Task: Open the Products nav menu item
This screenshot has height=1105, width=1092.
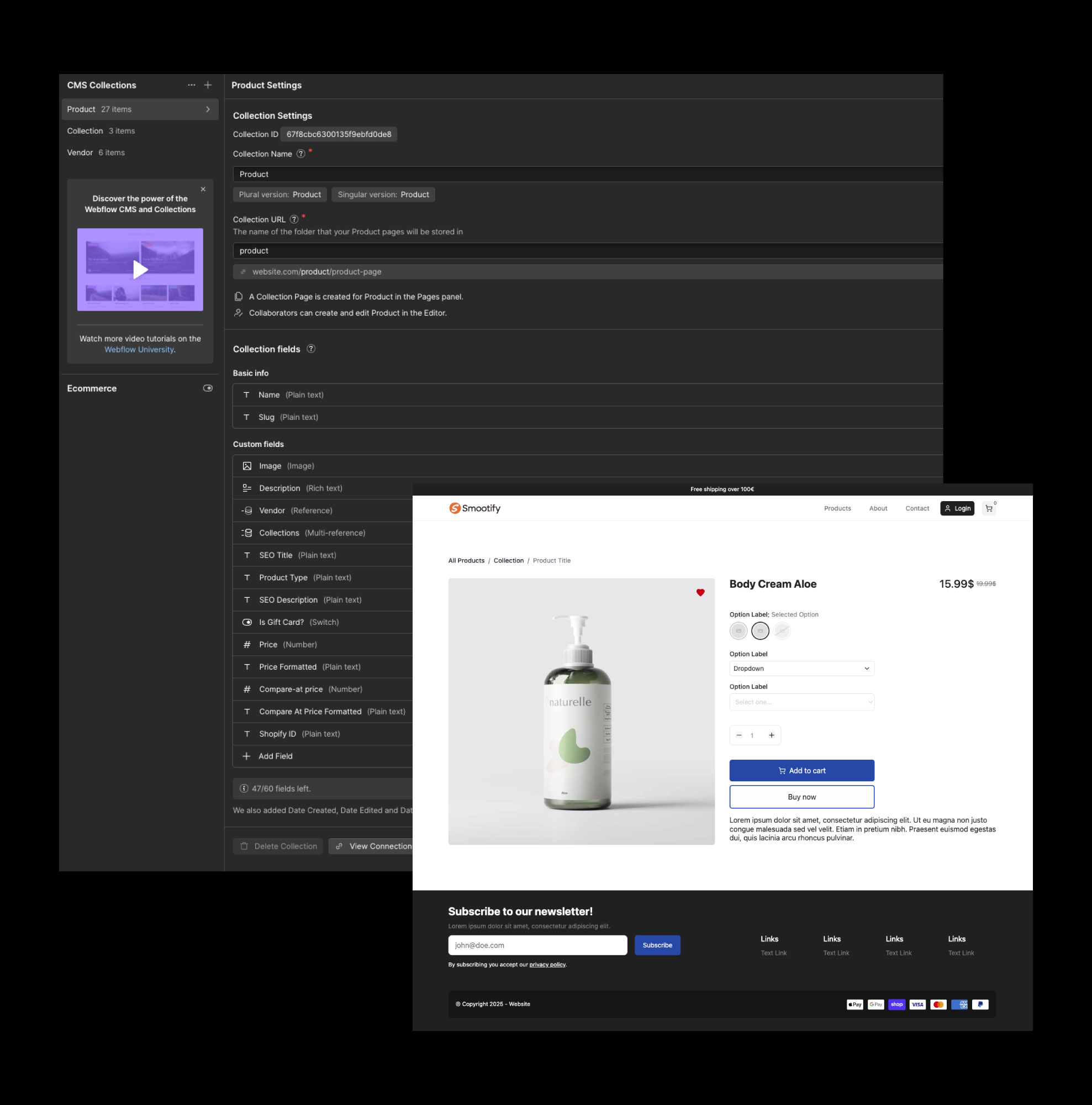Action: tap(837, 508)
